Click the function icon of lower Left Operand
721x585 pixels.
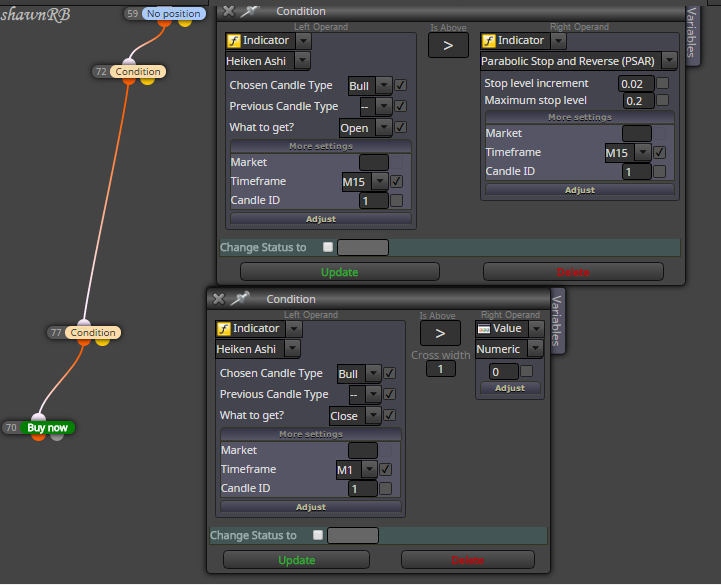223,329
